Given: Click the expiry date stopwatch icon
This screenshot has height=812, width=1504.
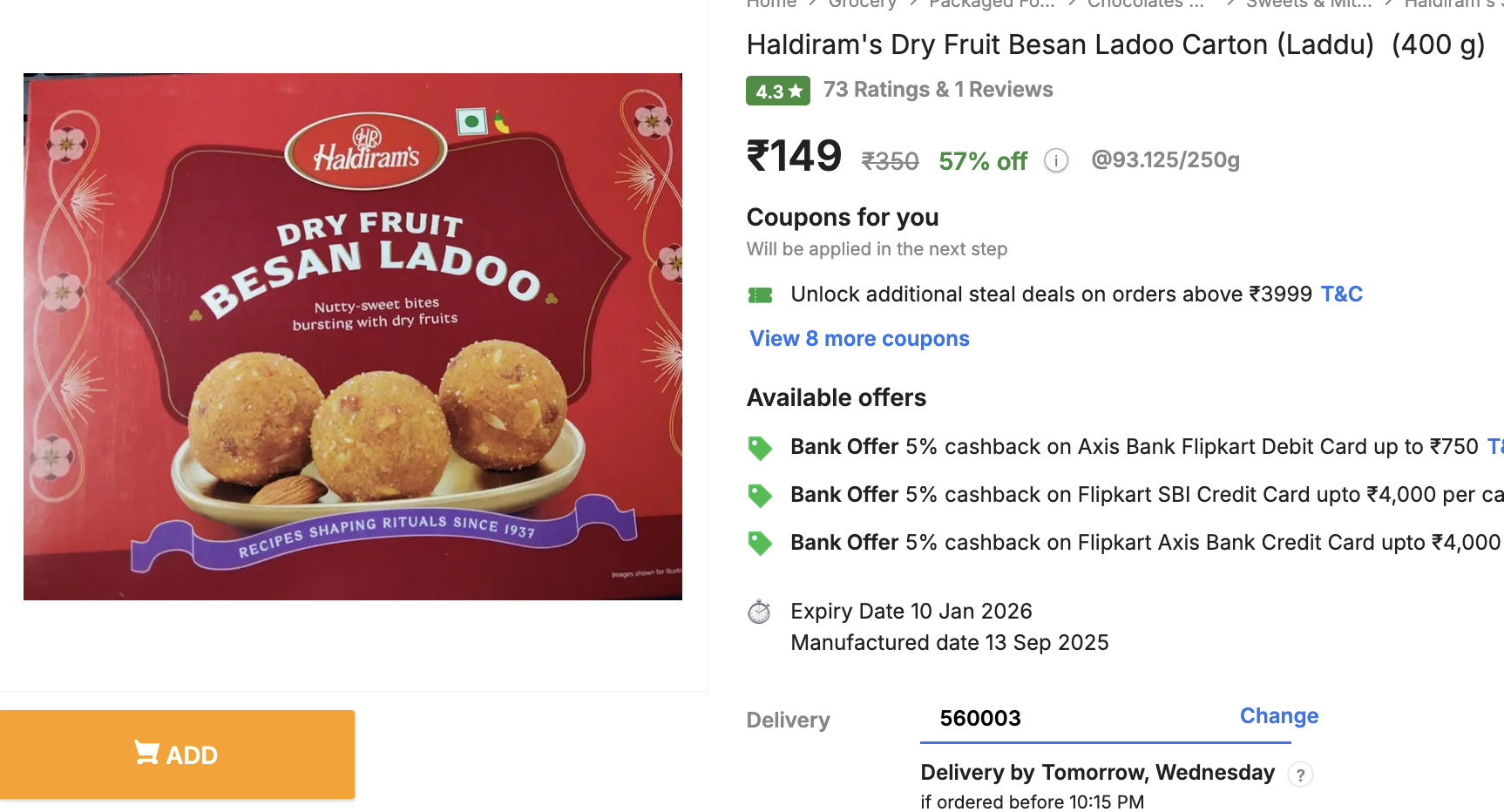Looking at the screenshot, I should click(759, 612).
